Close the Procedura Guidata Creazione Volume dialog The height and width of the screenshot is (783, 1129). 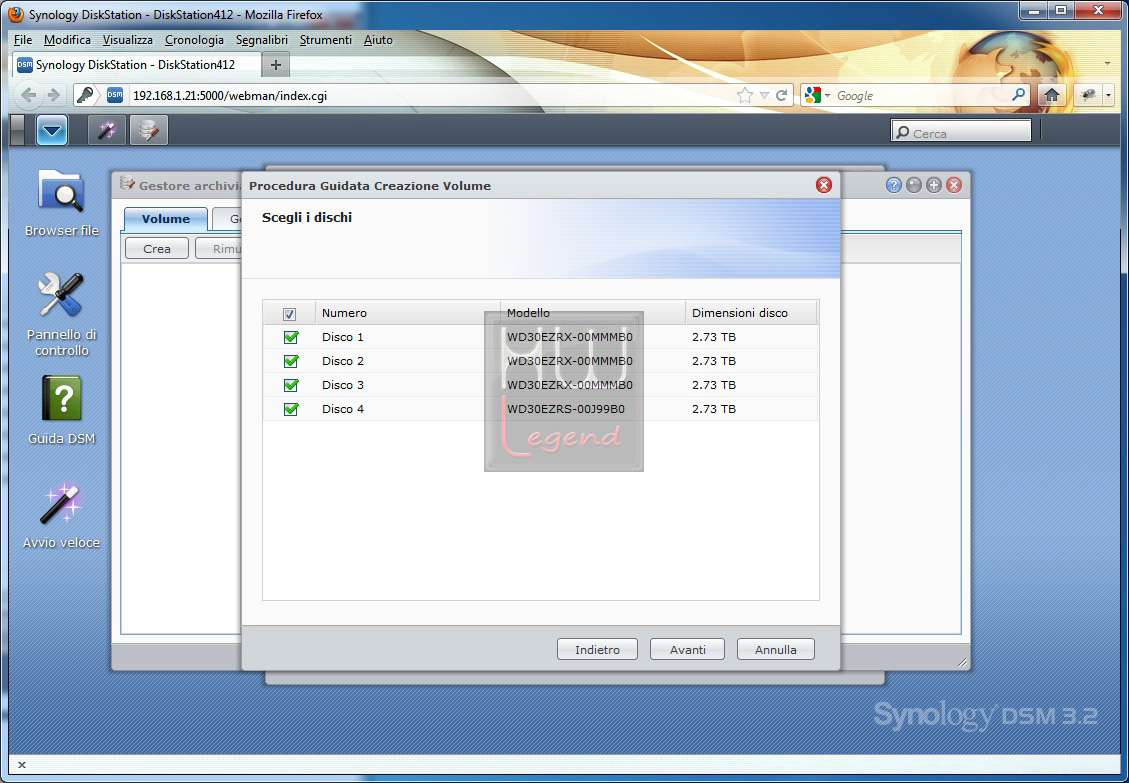(x=824, y=185)
